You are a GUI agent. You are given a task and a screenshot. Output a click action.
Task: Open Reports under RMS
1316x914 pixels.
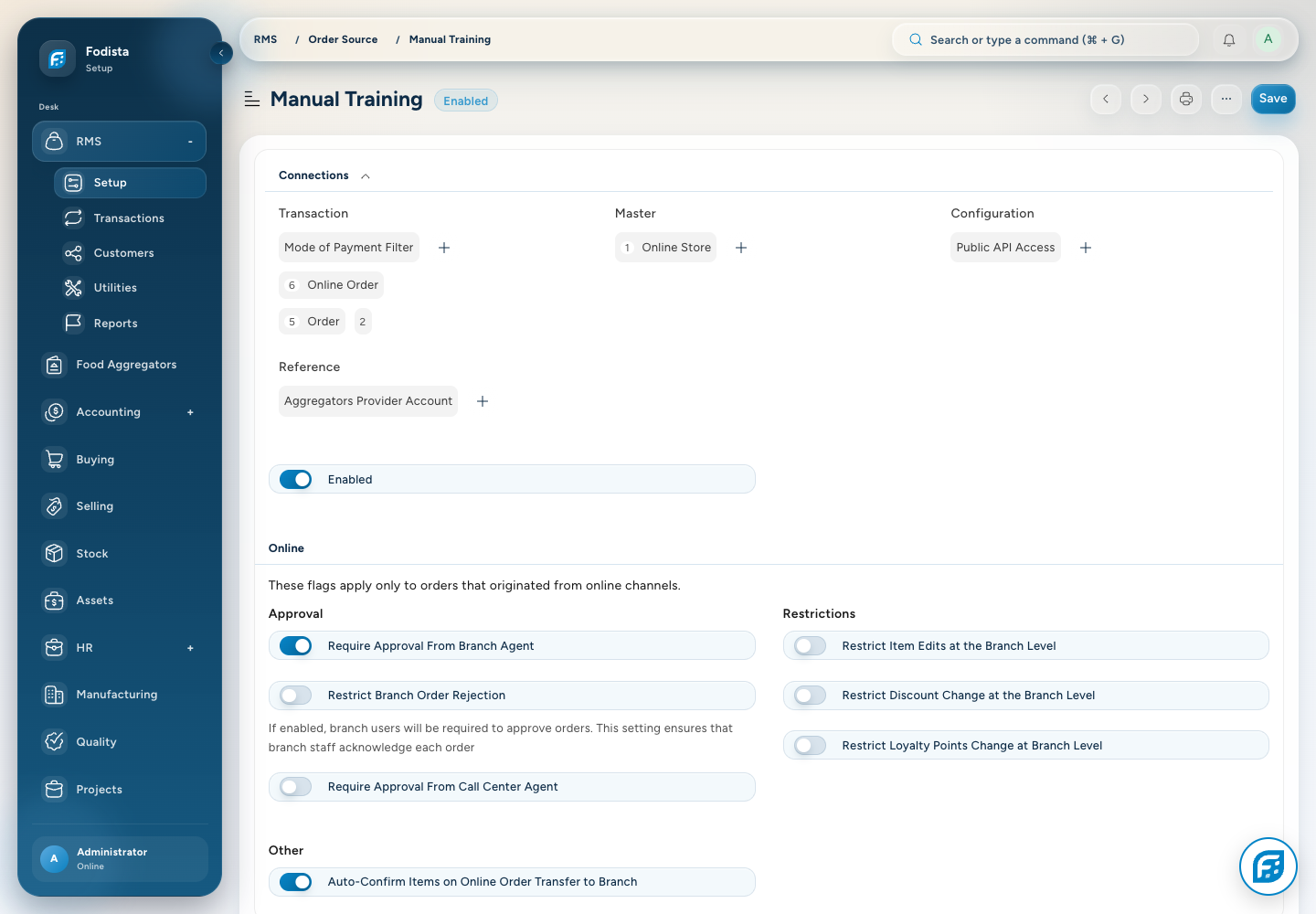(130, 324)
